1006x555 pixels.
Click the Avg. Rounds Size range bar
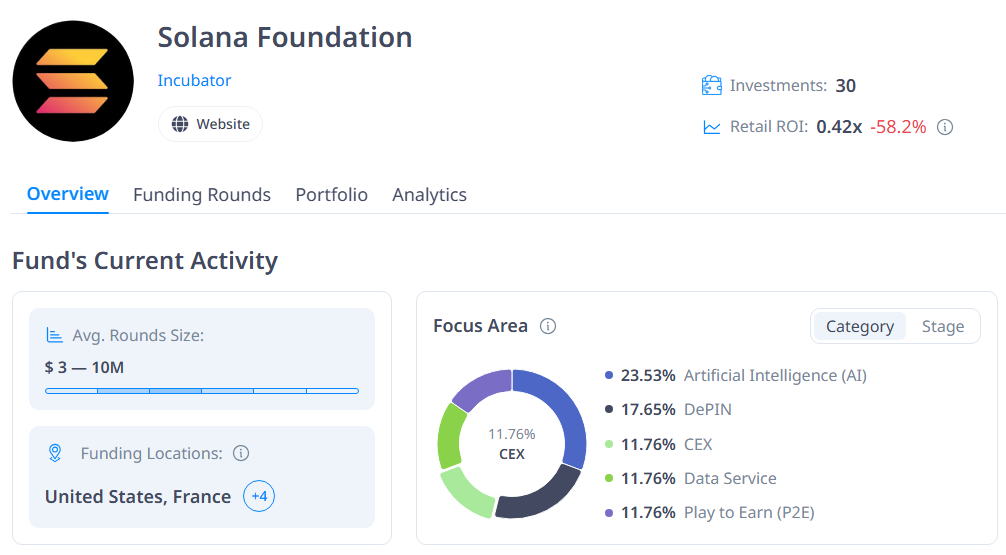coord(202,391)
